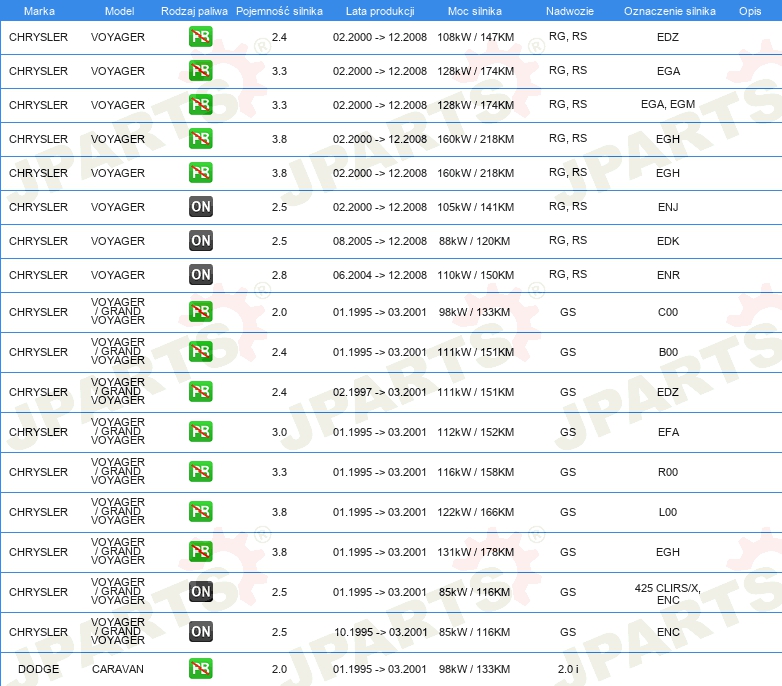Click the ON icon in the 10.1995 ENC row
The image size is (782, 686).
200,632
